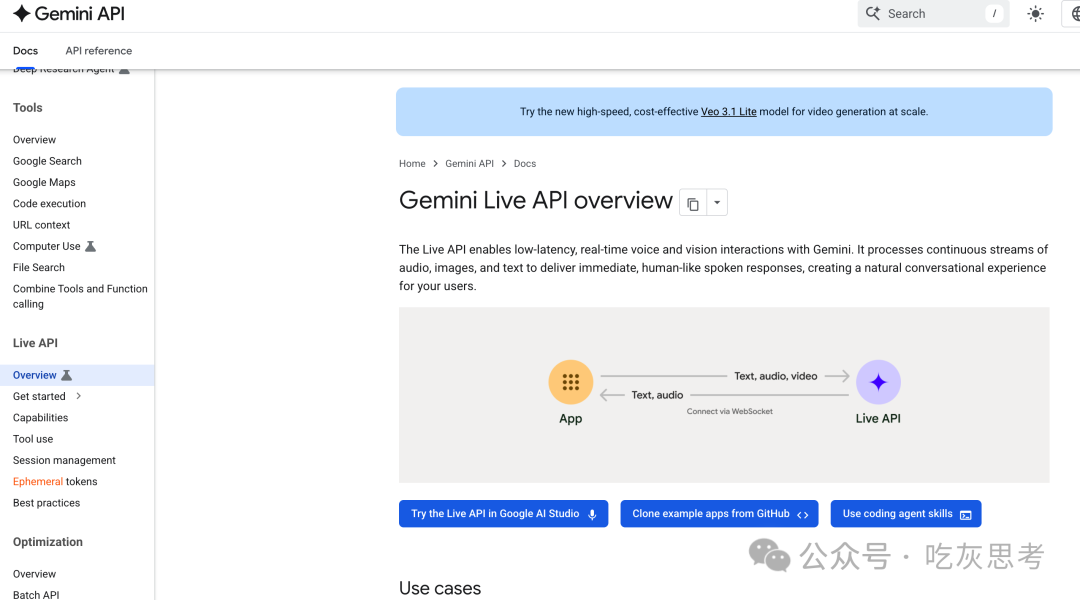Viewport: 1080px width, 600px height.
Task: Click the Gemini API star logo
Action: point(21,14)
